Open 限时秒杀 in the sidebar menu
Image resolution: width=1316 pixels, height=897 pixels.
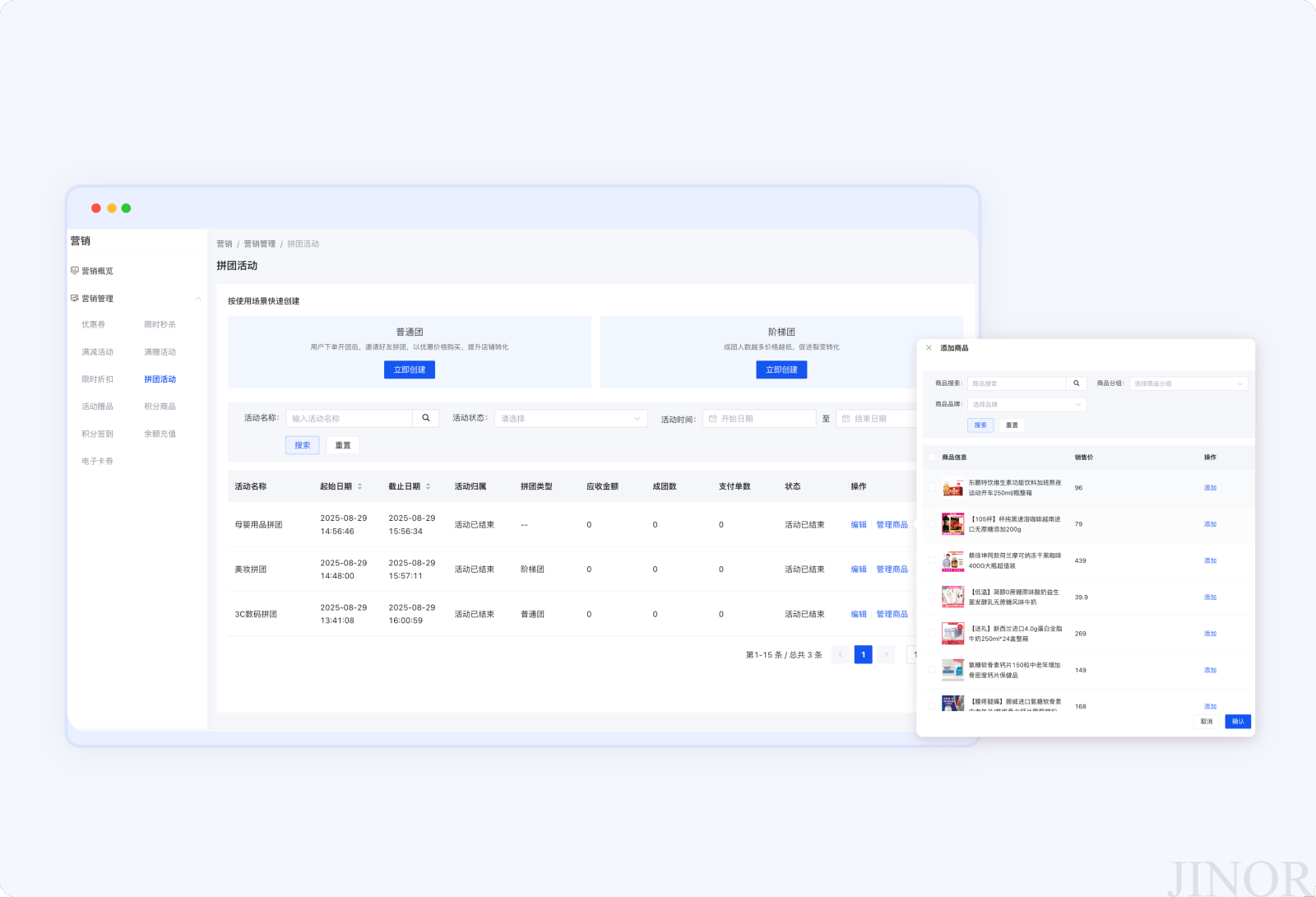point(160,324)
